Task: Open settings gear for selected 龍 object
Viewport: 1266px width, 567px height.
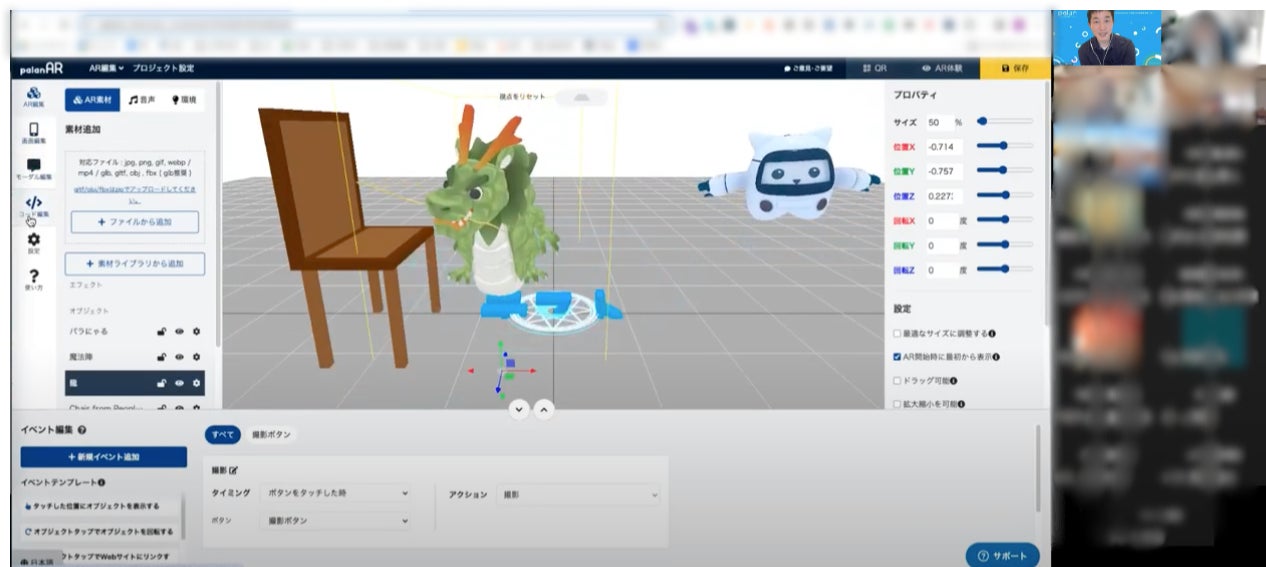Action: (196, 383)
